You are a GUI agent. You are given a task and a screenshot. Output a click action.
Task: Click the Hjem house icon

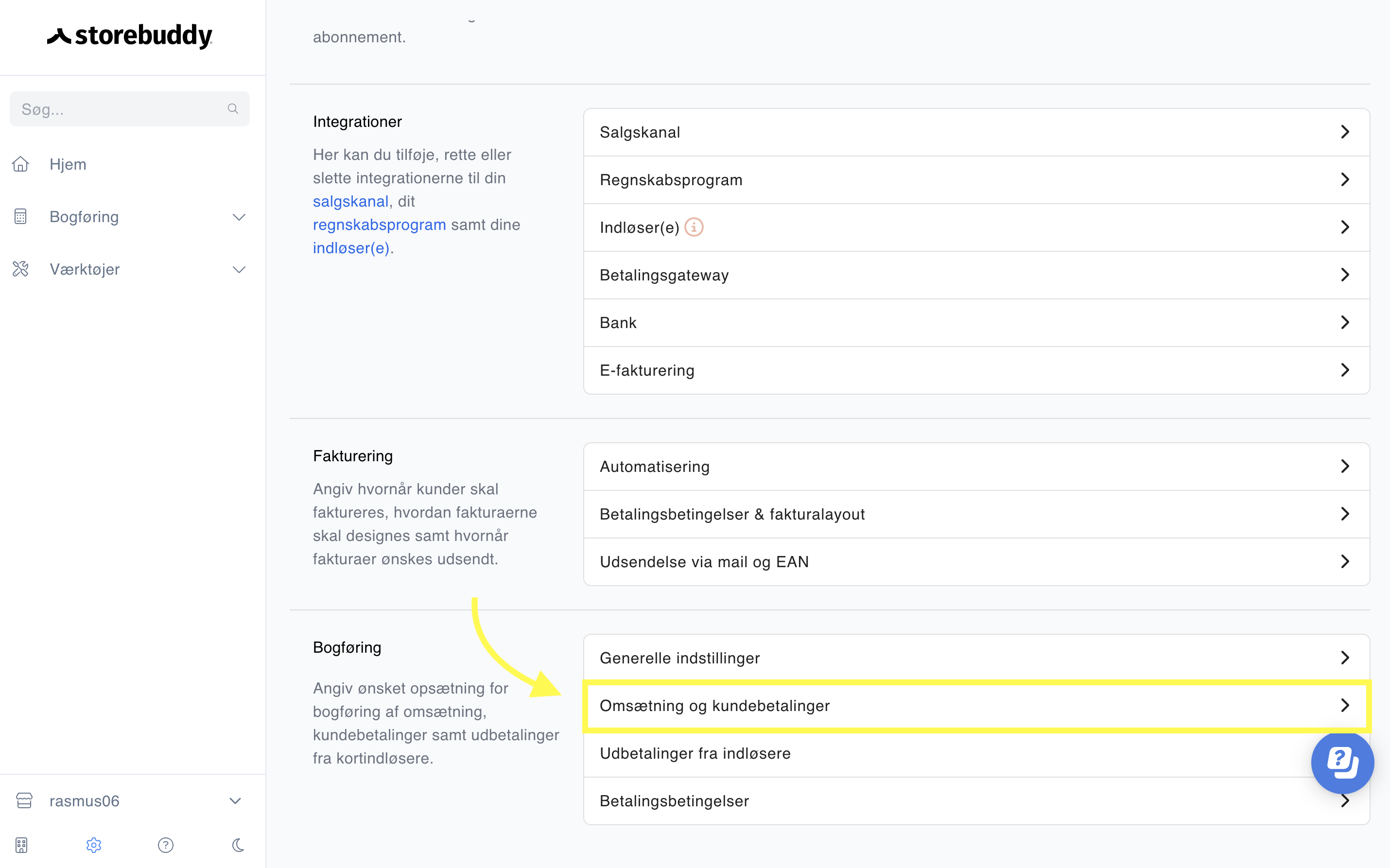click(x=21, y=164)
